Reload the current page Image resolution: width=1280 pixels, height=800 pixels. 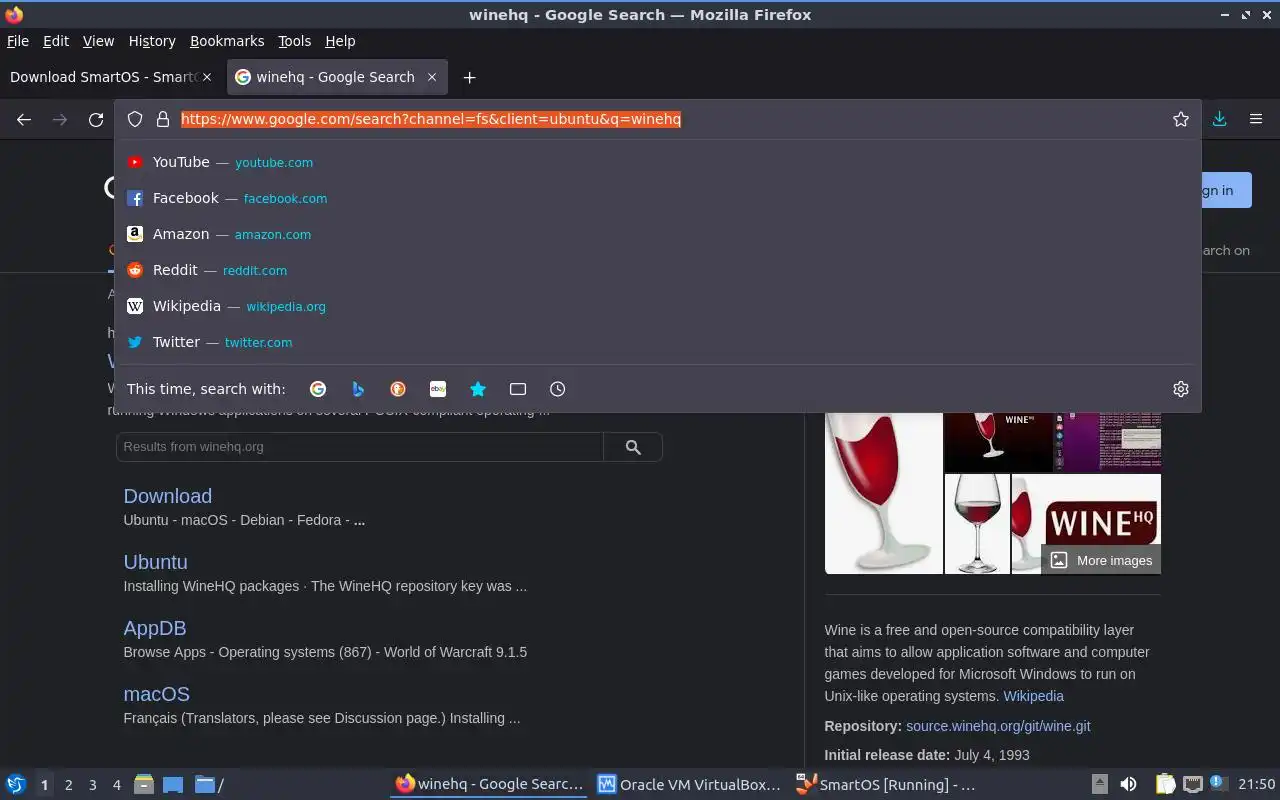tap(96, 119)
